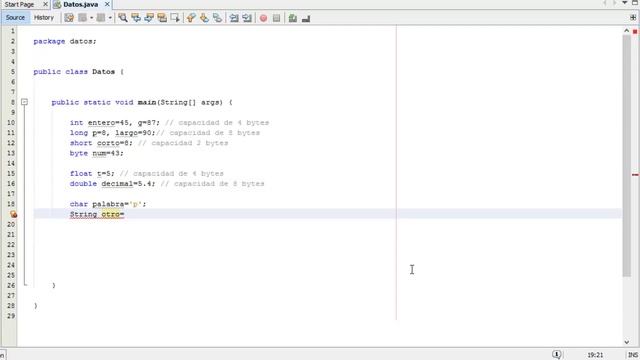This screenshot has height=360, width=640.
Task: Find Next Occurrence toolbar icon
Action: [x=149, y=18]
